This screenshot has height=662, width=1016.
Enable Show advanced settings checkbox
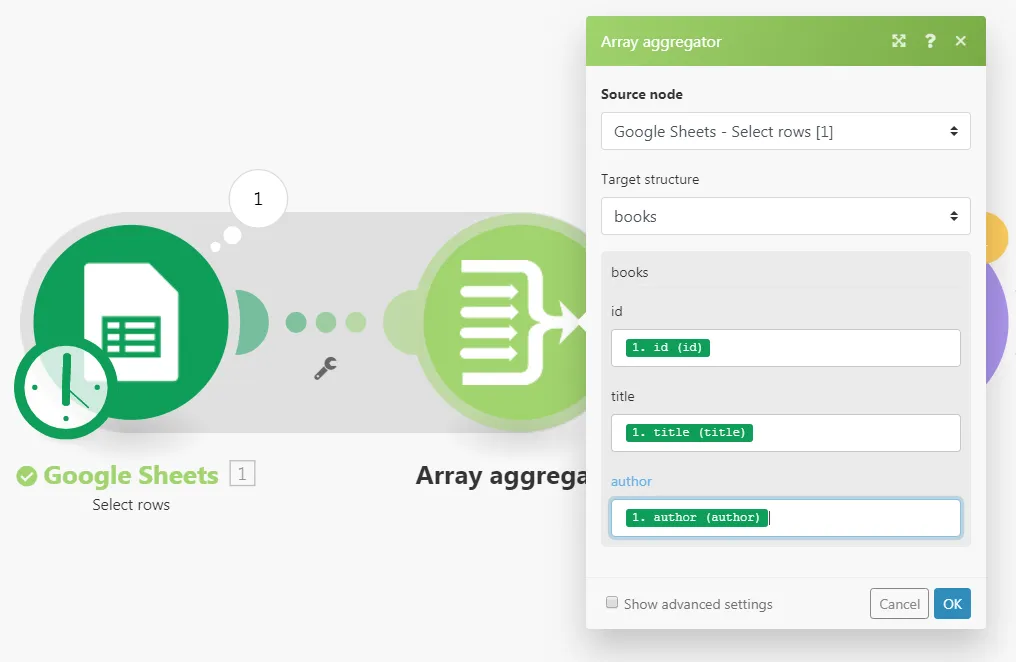coord(612,603)
